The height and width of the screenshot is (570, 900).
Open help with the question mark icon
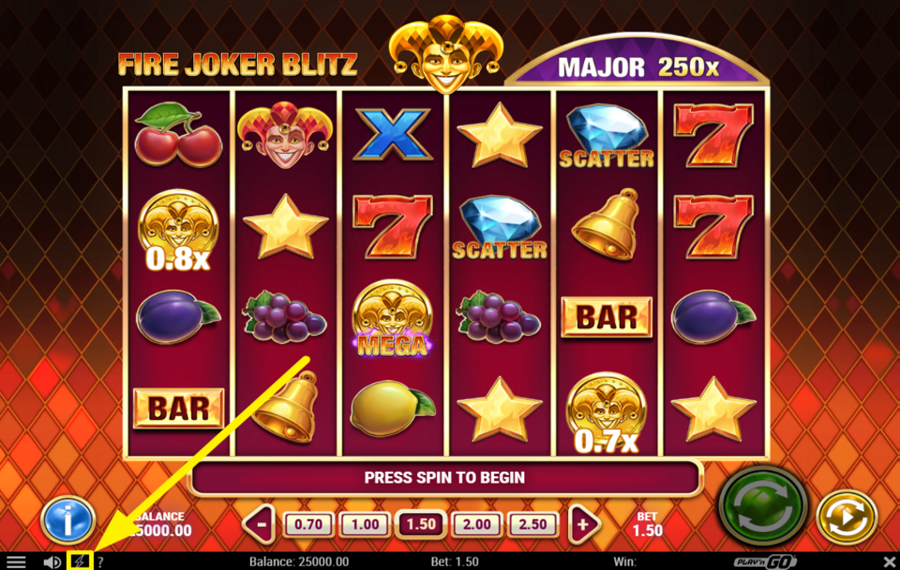100,562
